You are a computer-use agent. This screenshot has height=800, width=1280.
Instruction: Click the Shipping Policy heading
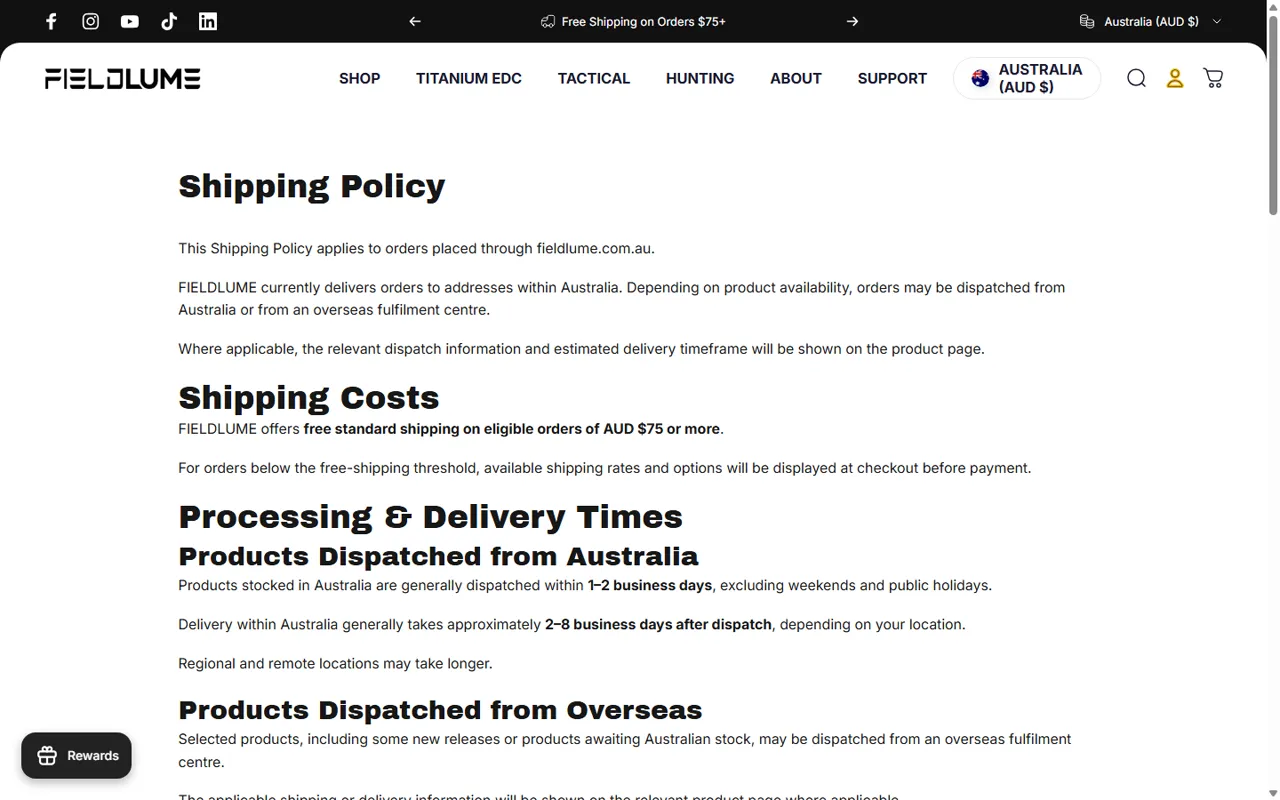click(312, 186)
